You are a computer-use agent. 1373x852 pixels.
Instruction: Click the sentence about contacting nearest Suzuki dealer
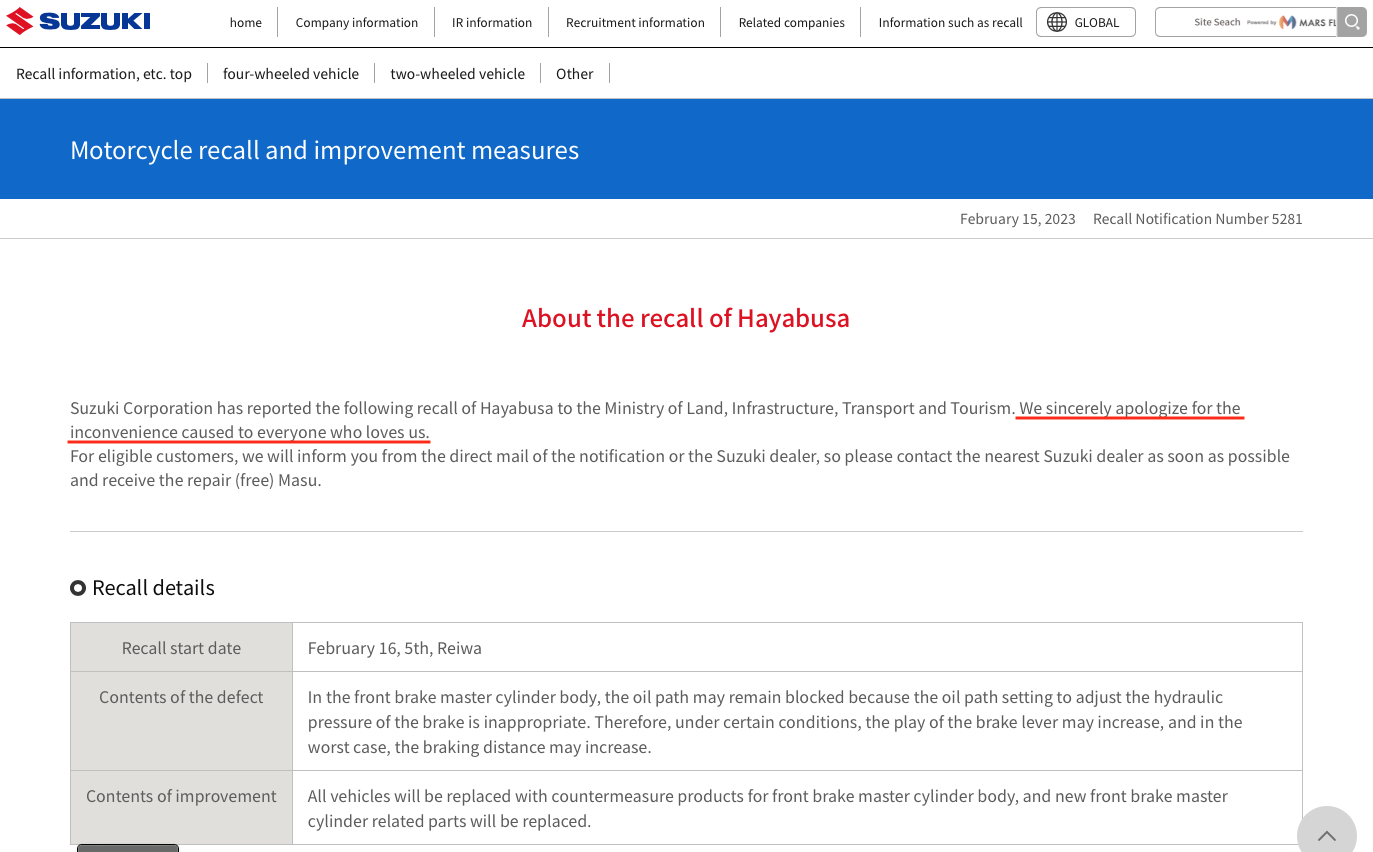[x=680, y=468]
